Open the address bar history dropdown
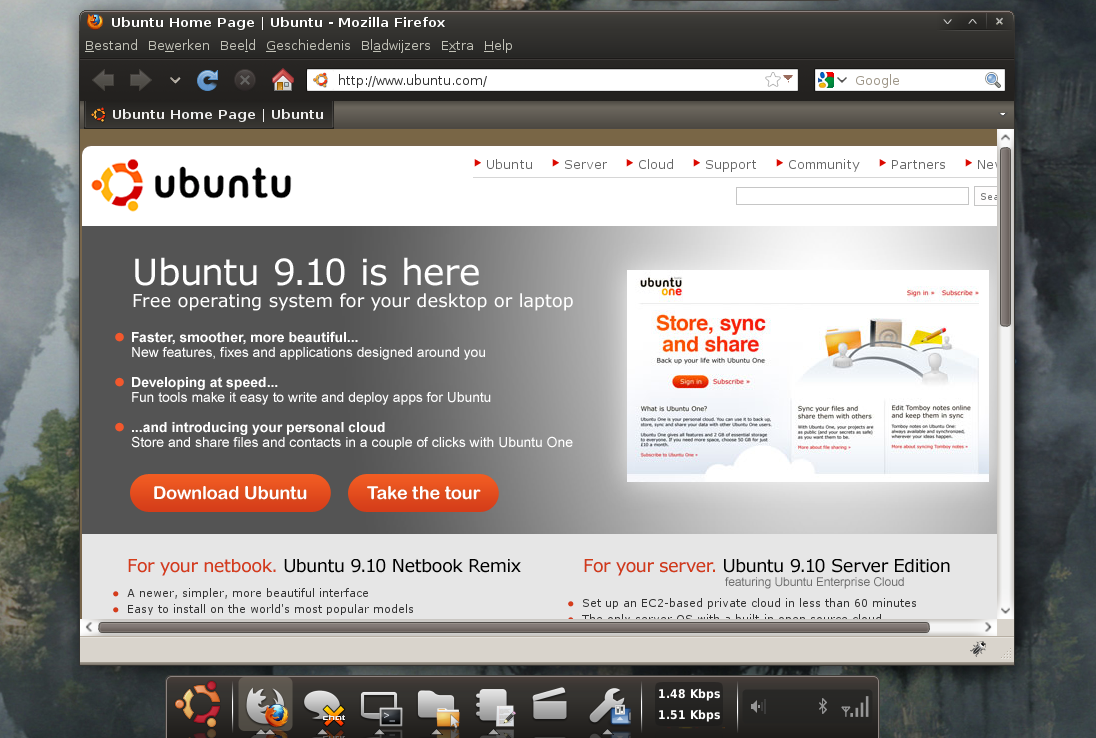The height and width of the screenshot is (738, 1096). click(x=788, y=78)
